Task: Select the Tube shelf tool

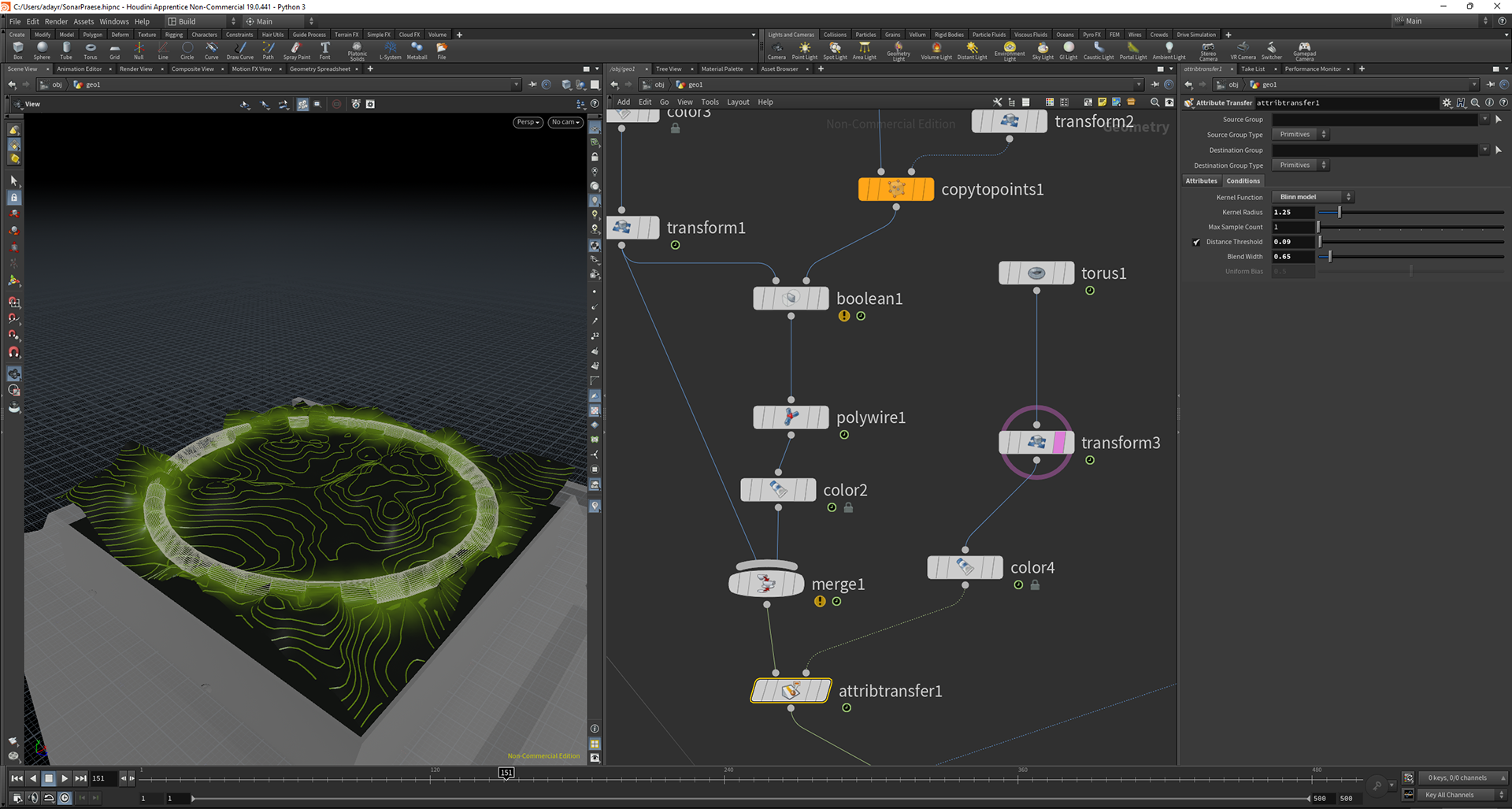Action: click(x=66, y=50)
